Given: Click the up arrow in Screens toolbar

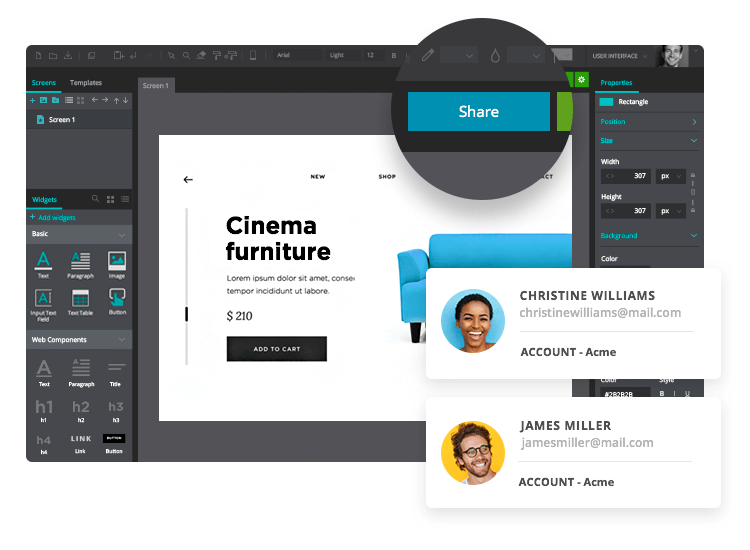Looking at the screenshot, I should [116, 100].
